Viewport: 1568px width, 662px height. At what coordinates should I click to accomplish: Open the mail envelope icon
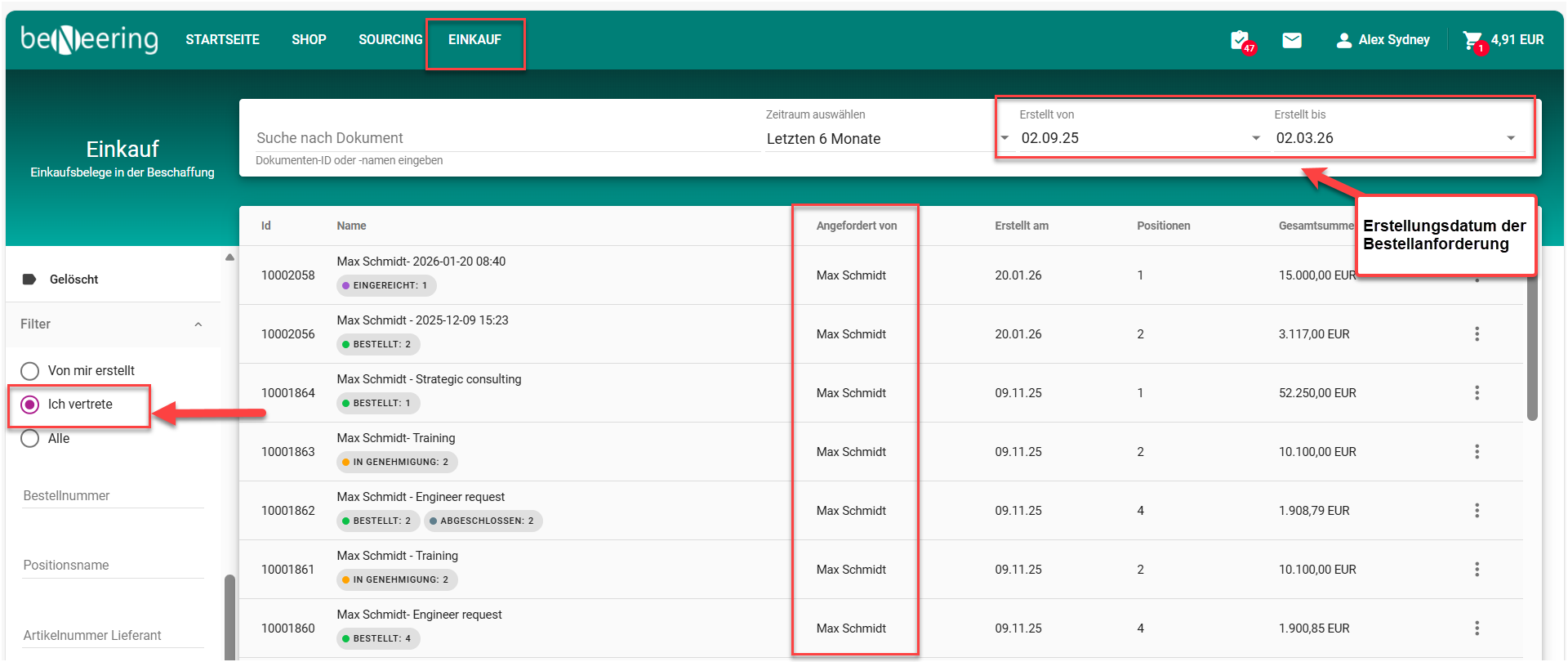1292,40
